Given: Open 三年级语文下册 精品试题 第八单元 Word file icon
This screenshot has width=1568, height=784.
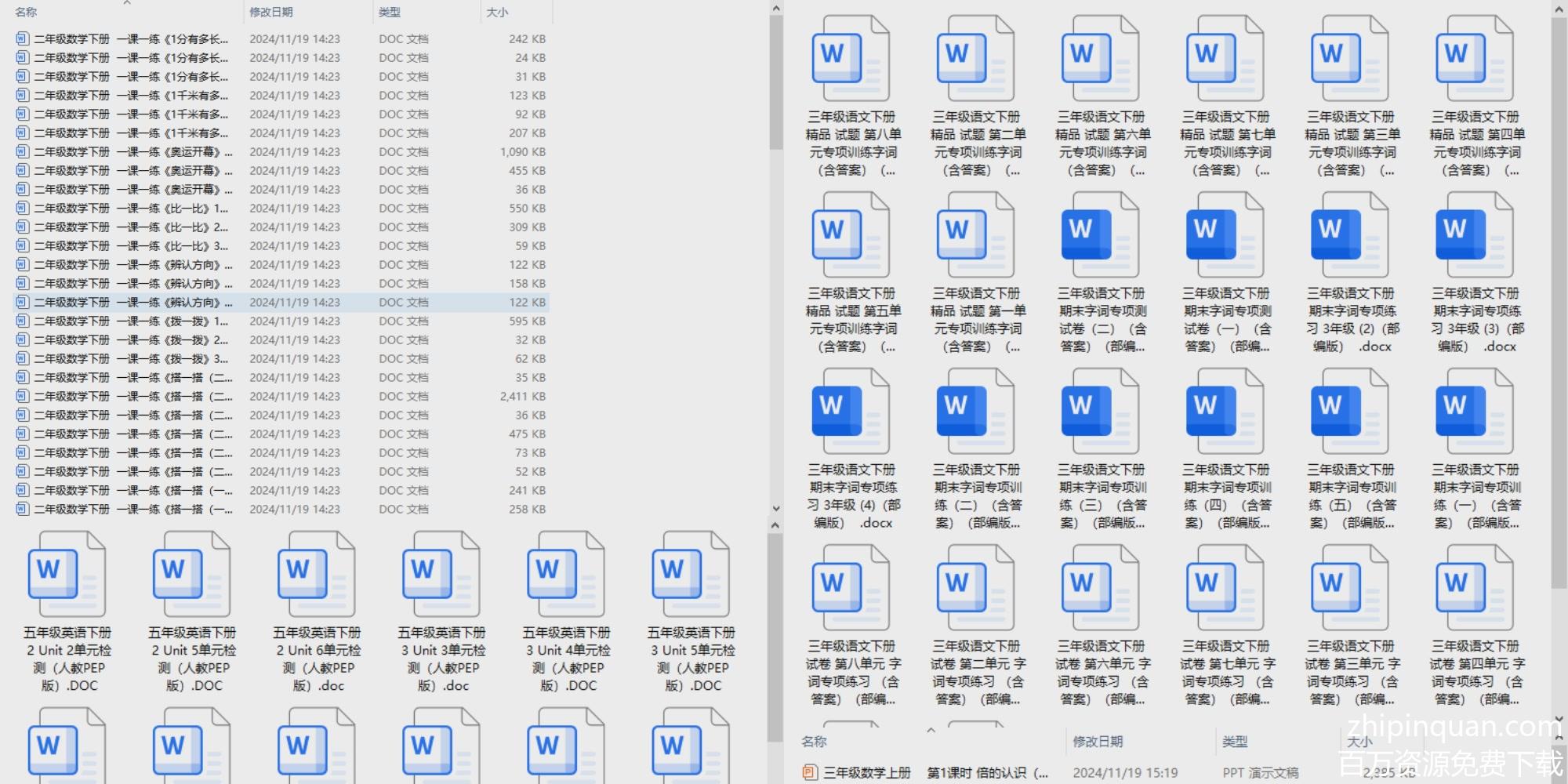Looking at the screenshot, I should tap(851, 59).
